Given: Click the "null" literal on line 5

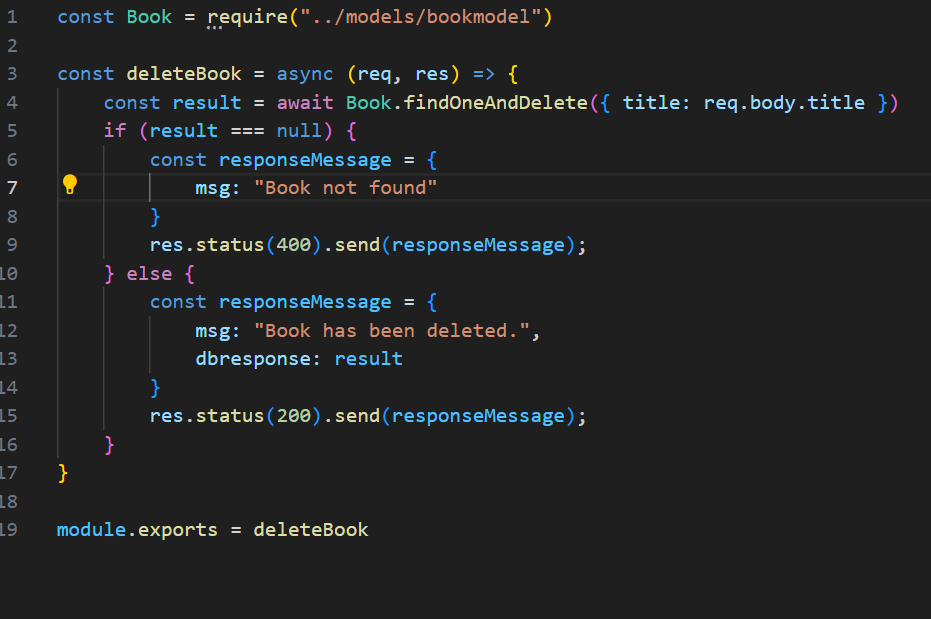Looking at the screenshot, I should 299,131.
